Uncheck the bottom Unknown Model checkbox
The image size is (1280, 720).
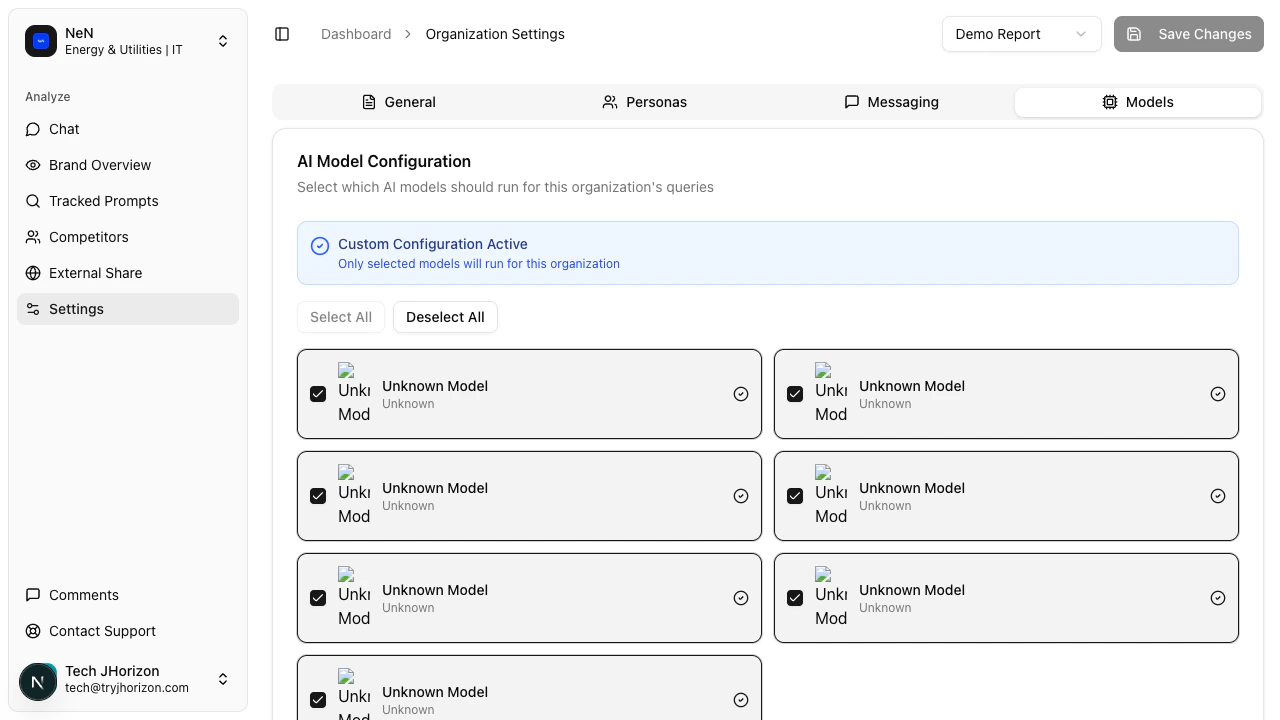tap(318, 700)
